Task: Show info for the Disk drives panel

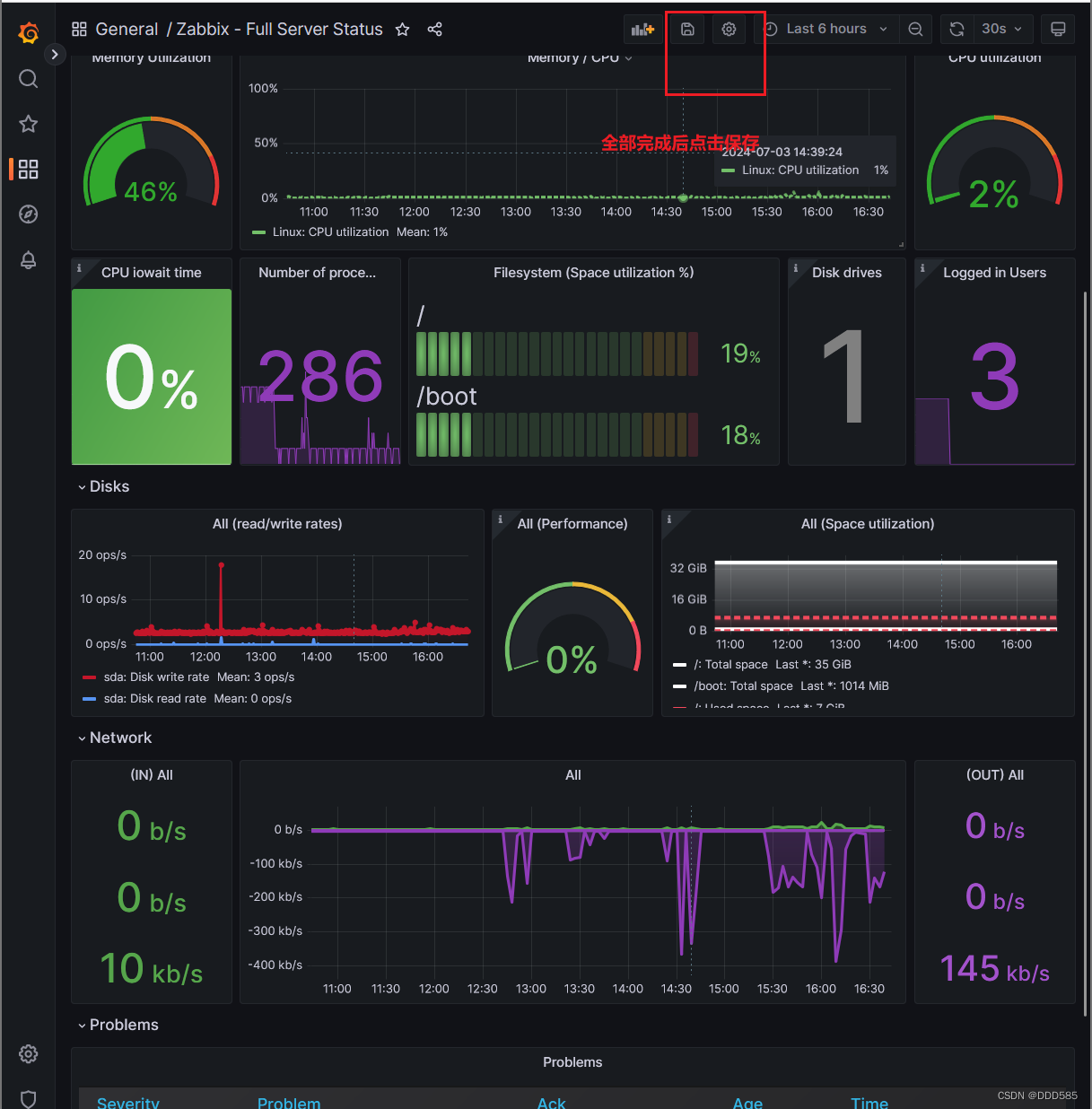Action: (795, 267)
